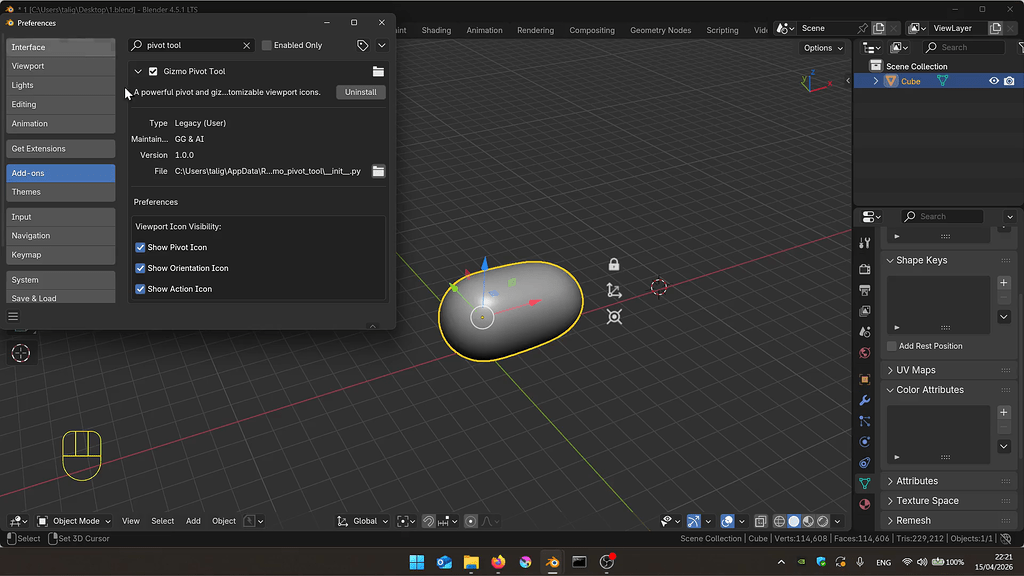Open folder for add-on file path
1024x576 pixels.
point(378,171)
